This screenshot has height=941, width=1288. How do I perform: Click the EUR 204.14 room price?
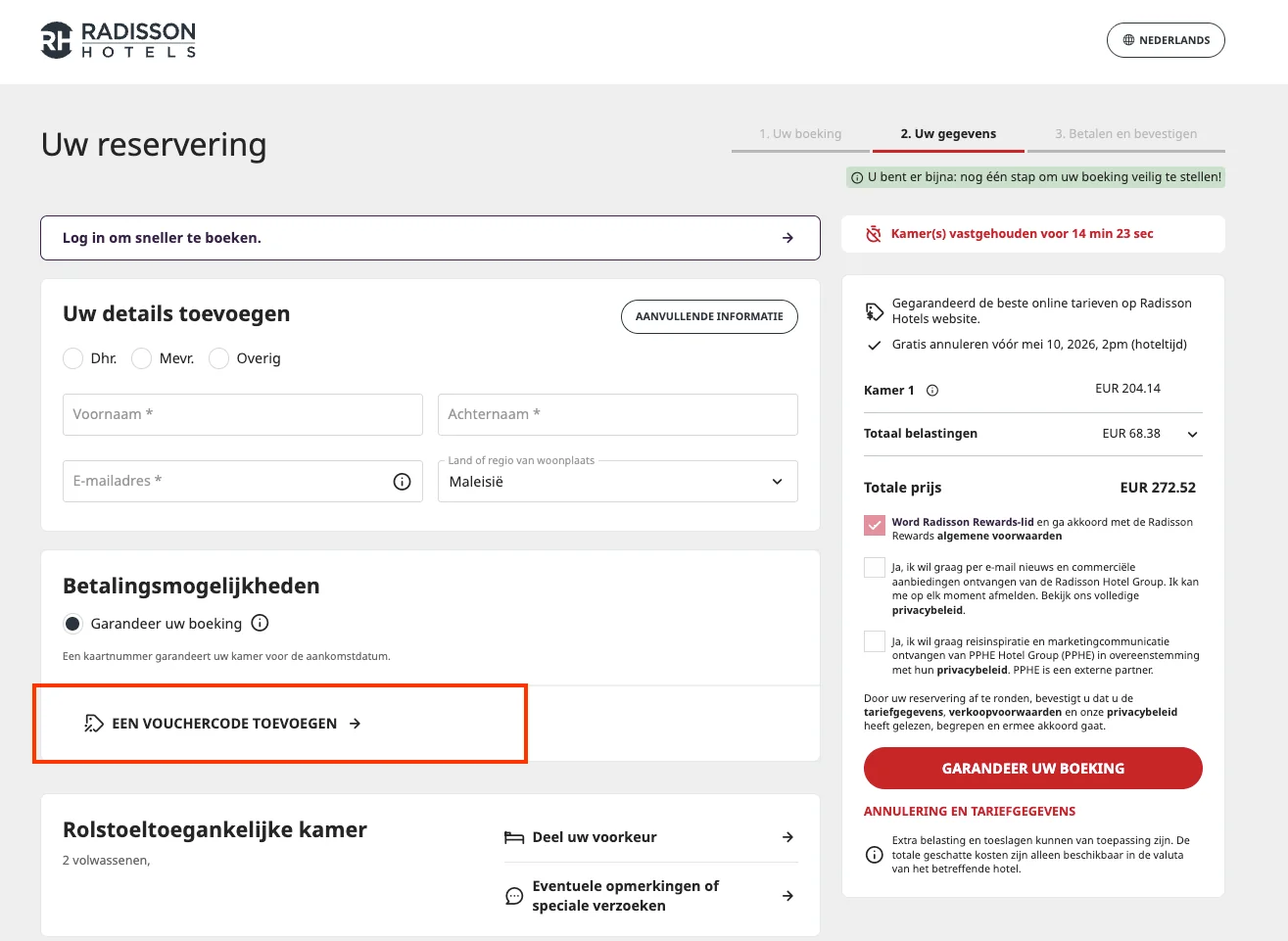[x=1127, y=389]
